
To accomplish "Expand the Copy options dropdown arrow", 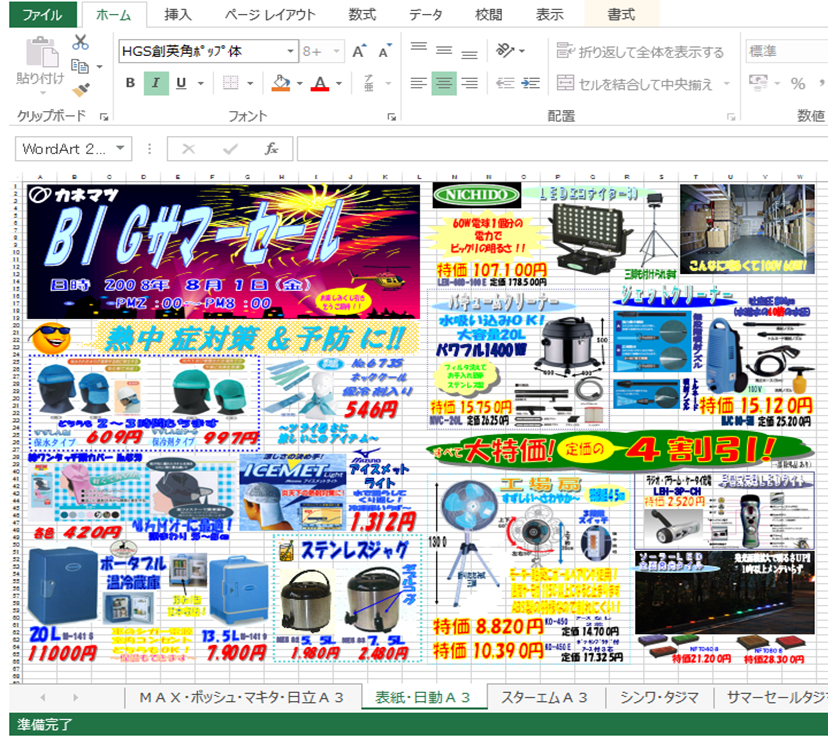I will coord(99,67).
